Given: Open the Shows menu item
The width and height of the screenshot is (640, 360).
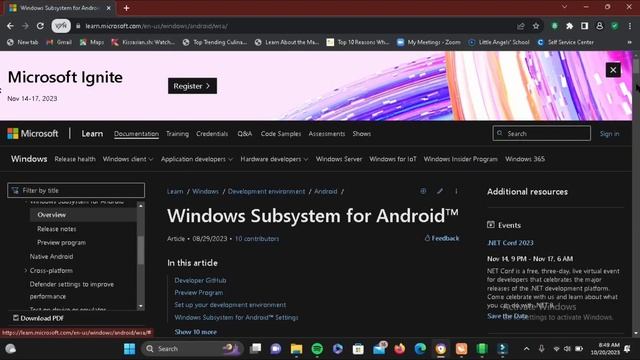Looking at the screenshot, I should click(x=362, y=134).
